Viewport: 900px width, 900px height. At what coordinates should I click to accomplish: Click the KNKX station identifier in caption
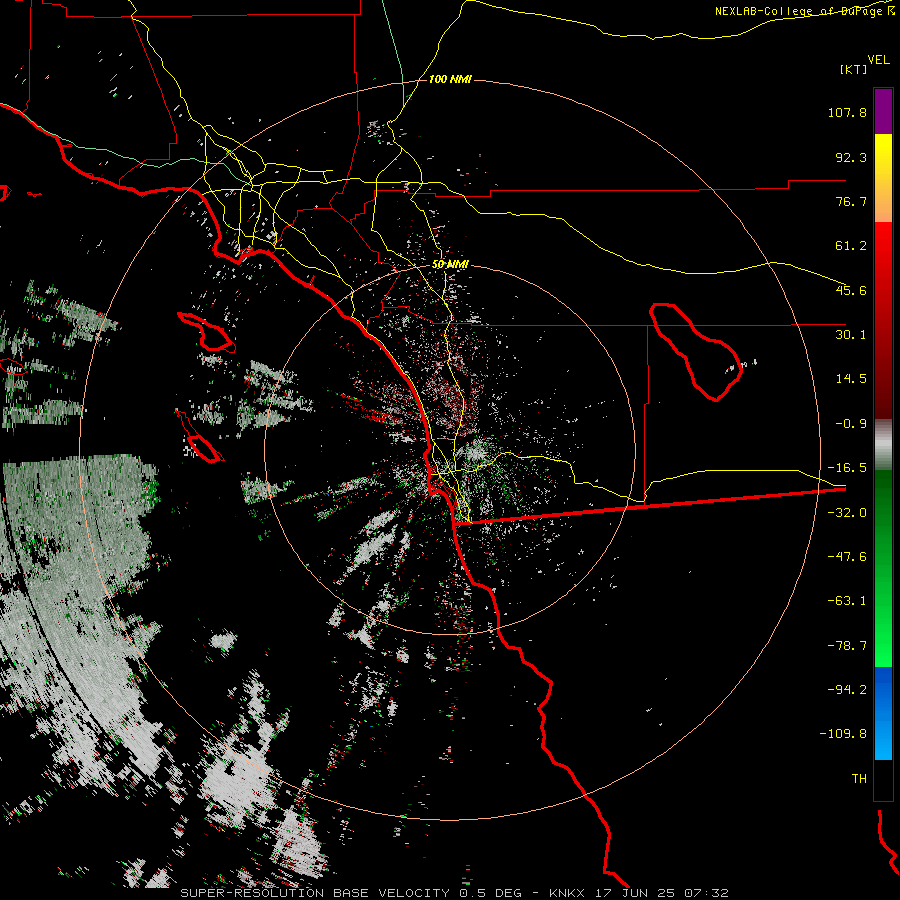click(x=567, y=893)
